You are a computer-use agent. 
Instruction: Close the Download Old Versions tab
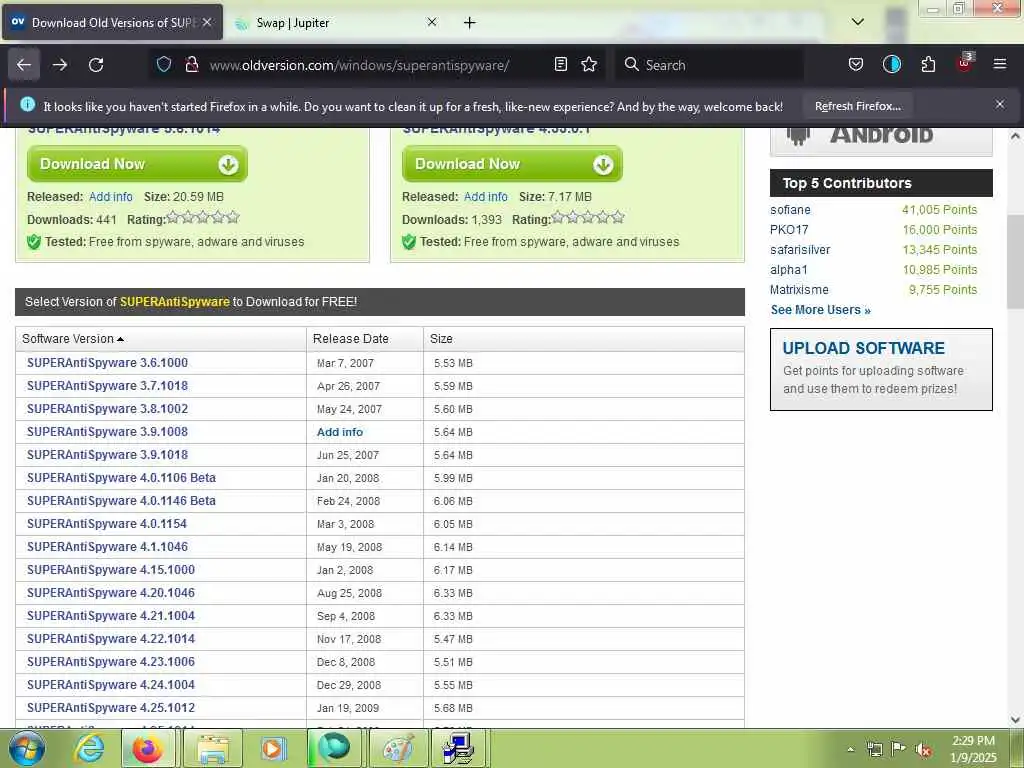coord(207,22)
